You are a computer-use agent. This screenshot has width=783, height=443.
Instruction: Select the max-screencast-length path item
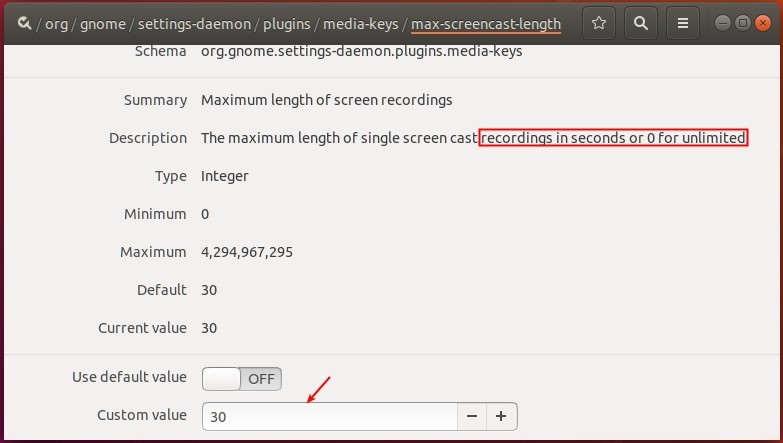coord(486,24)
